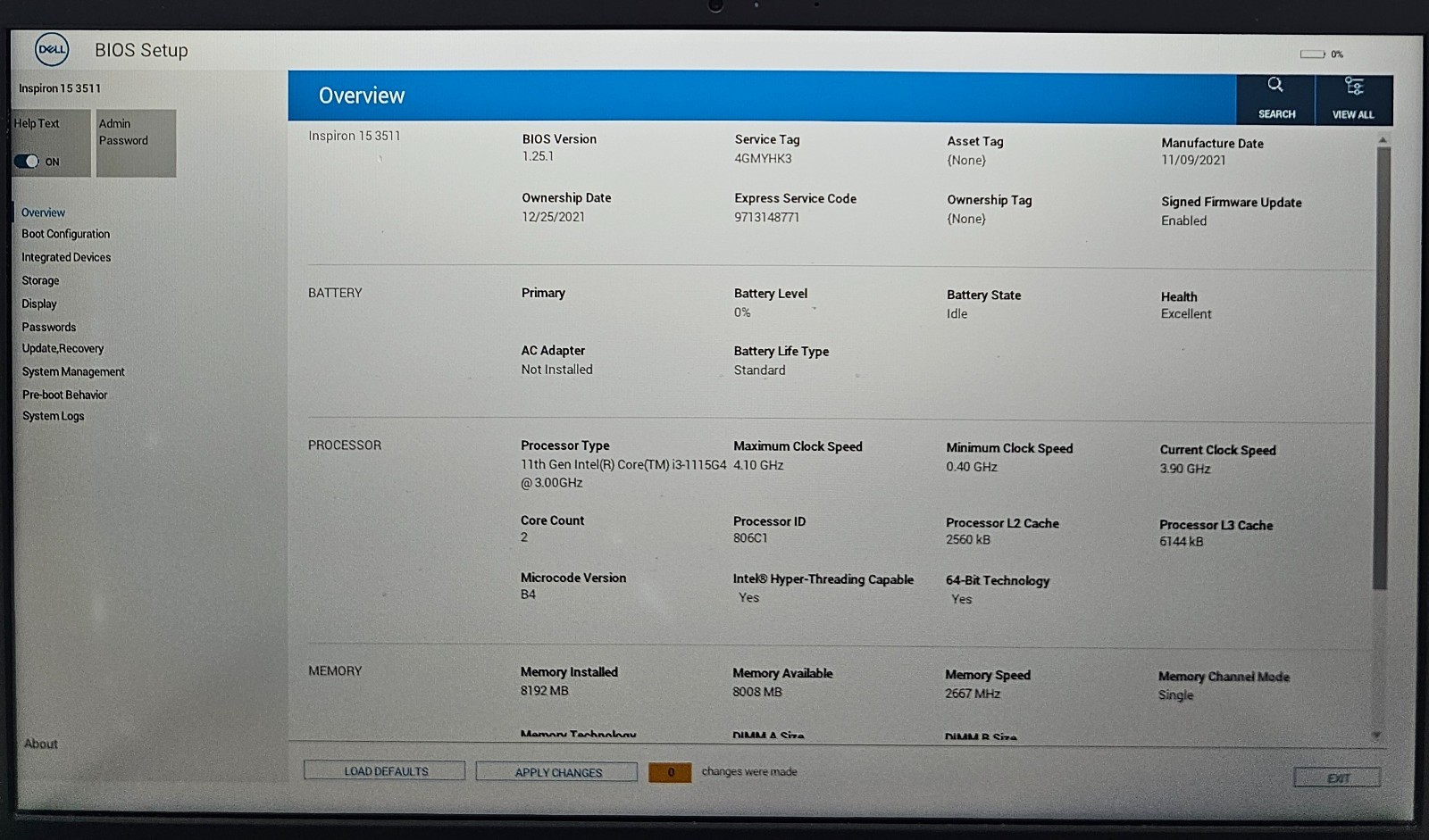Open Display settings
This screenshot has height=840, width=1429.
tap(39, 304)
